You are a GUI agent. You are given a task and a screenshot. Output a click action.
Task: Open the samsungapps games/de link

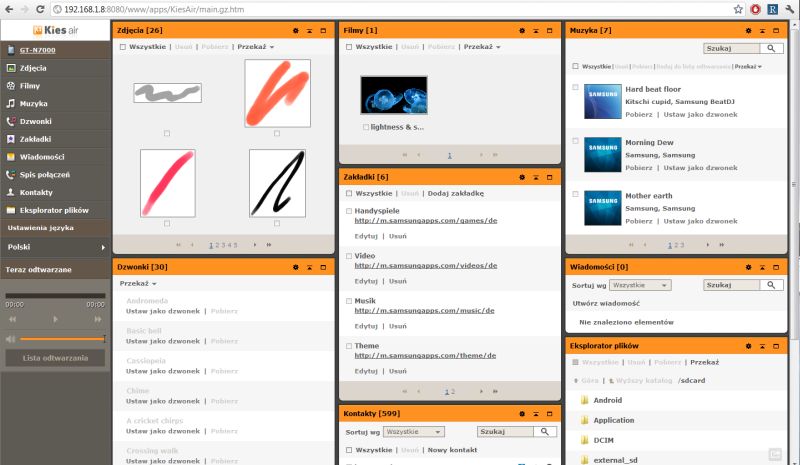click(x=426, y=221)
